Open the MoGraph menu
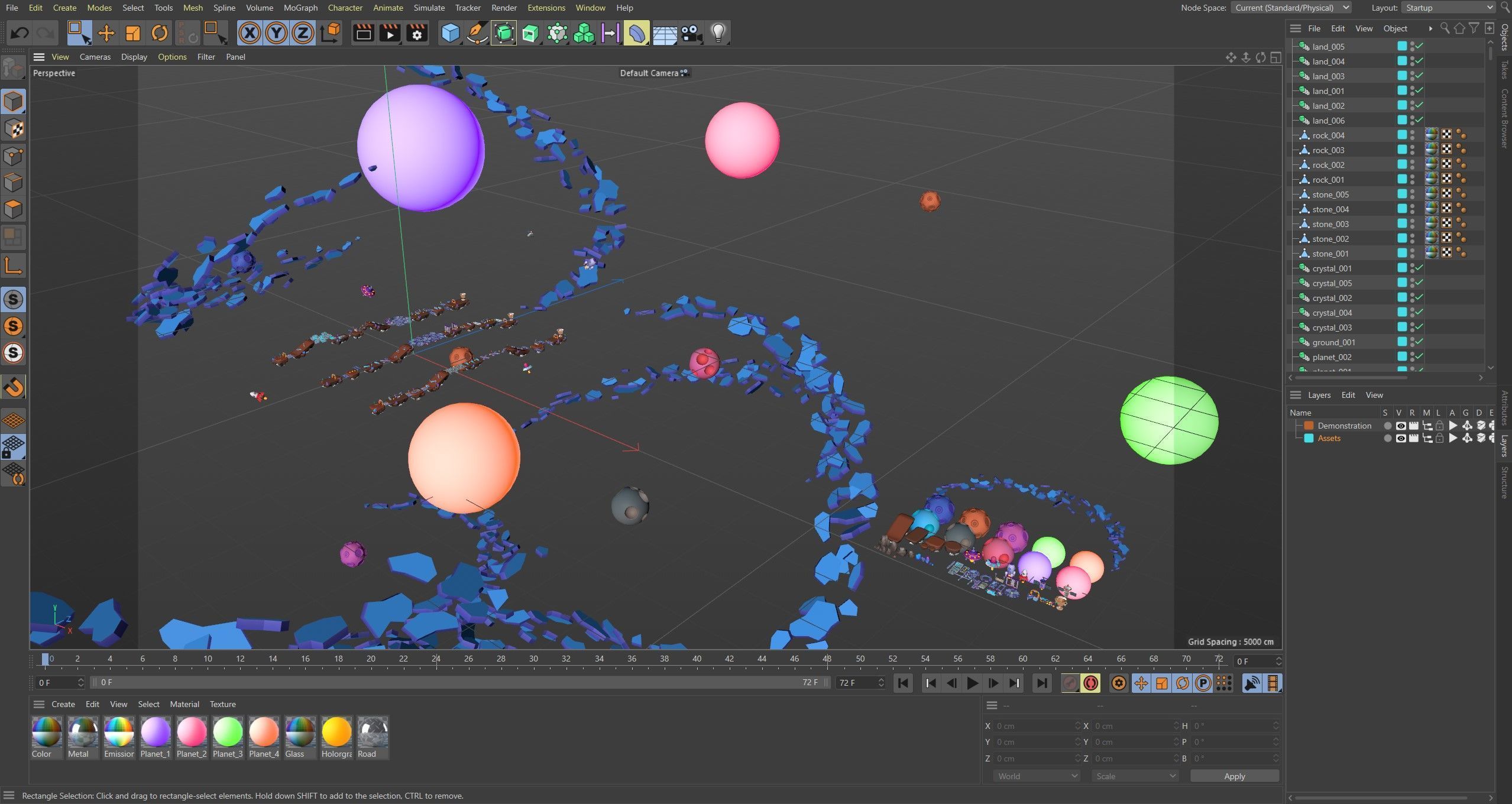This screenshot has width=1512, height=804. click(x=300, y=8)
